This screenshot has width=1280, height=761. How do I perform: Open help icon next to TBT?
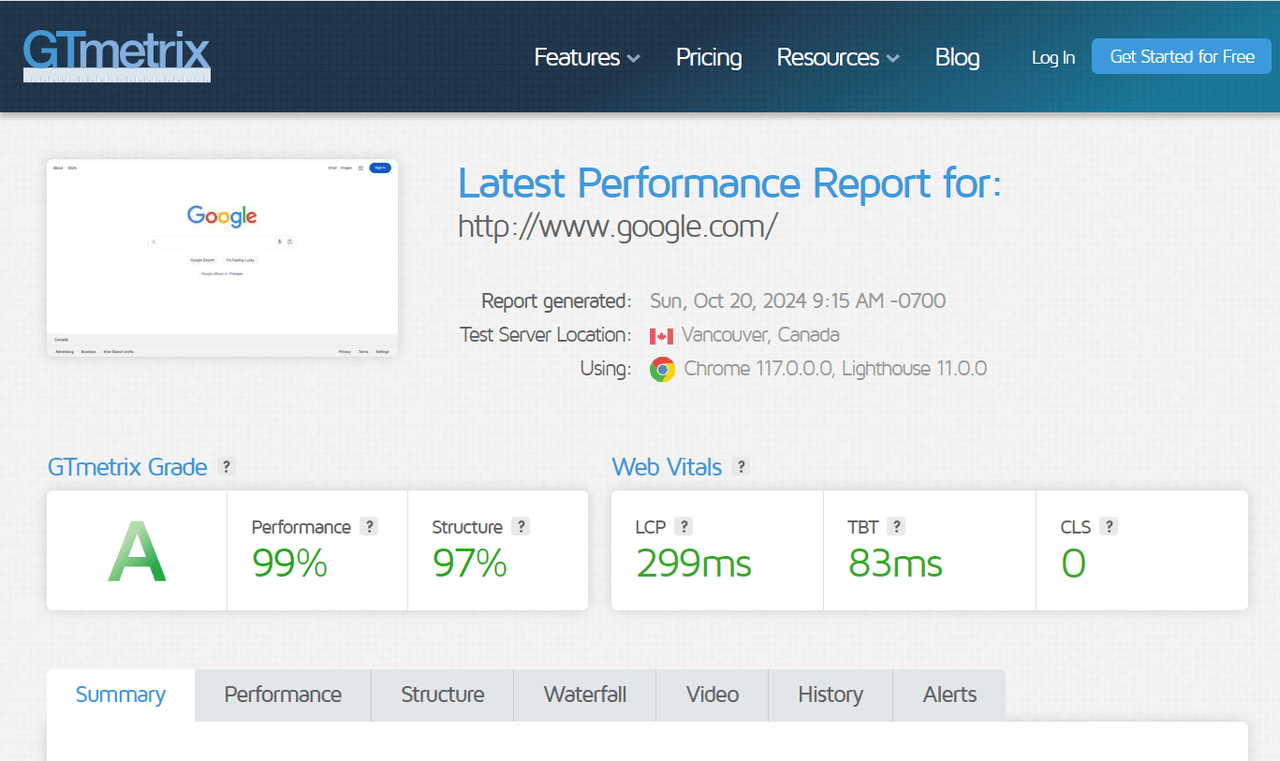(897, 526)
